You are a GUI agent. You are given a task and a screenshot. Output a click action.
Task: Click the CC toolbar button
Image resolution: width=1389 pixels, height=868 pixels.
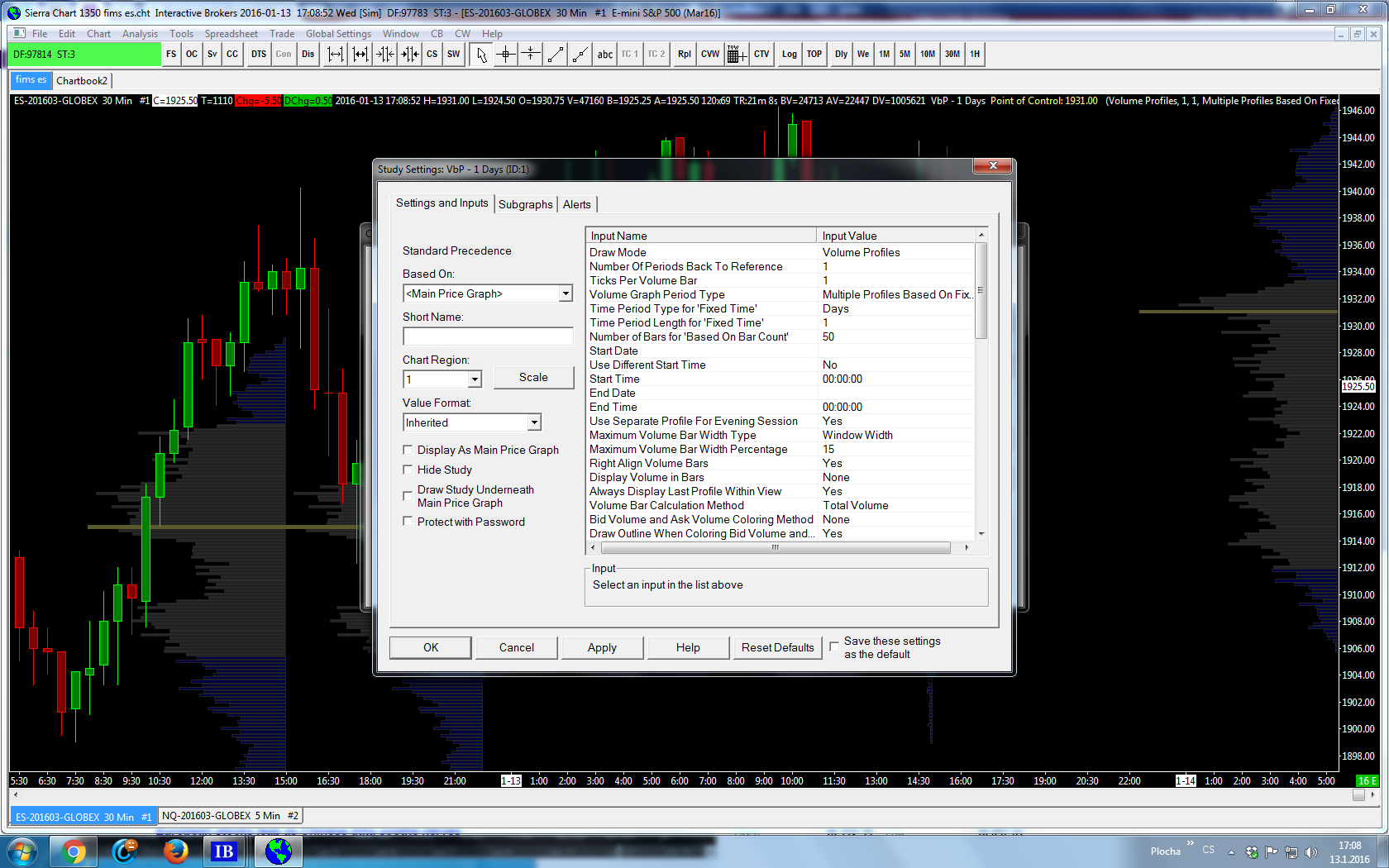[x=232, y=55]
